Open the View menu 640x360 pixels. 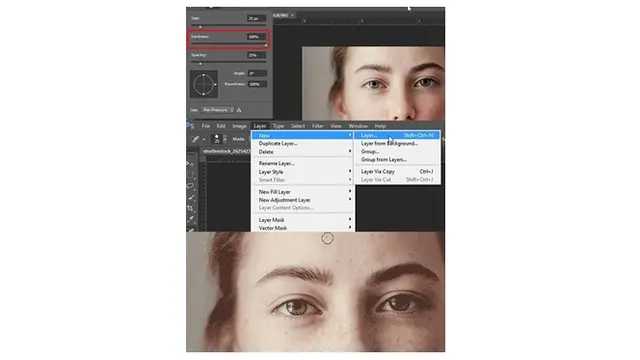(336, 126)
